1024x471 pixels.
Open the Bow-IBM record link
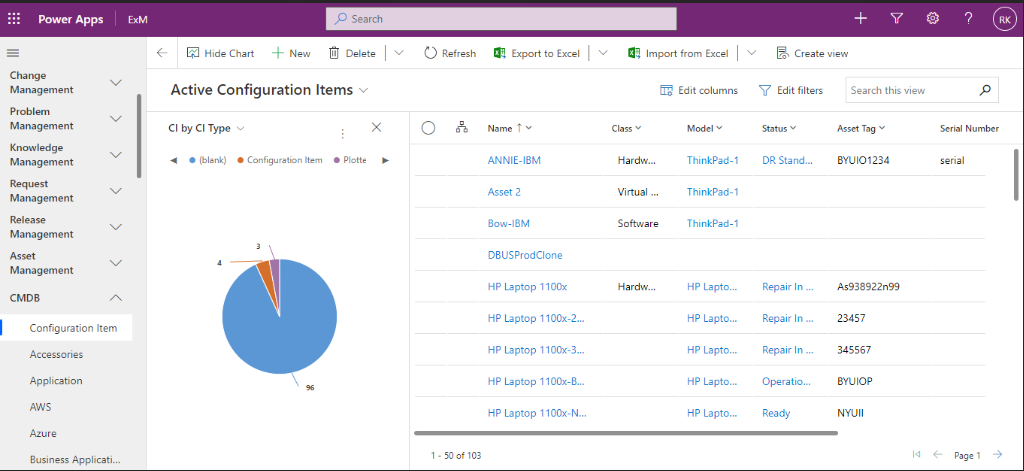click(x=509, y=223)
